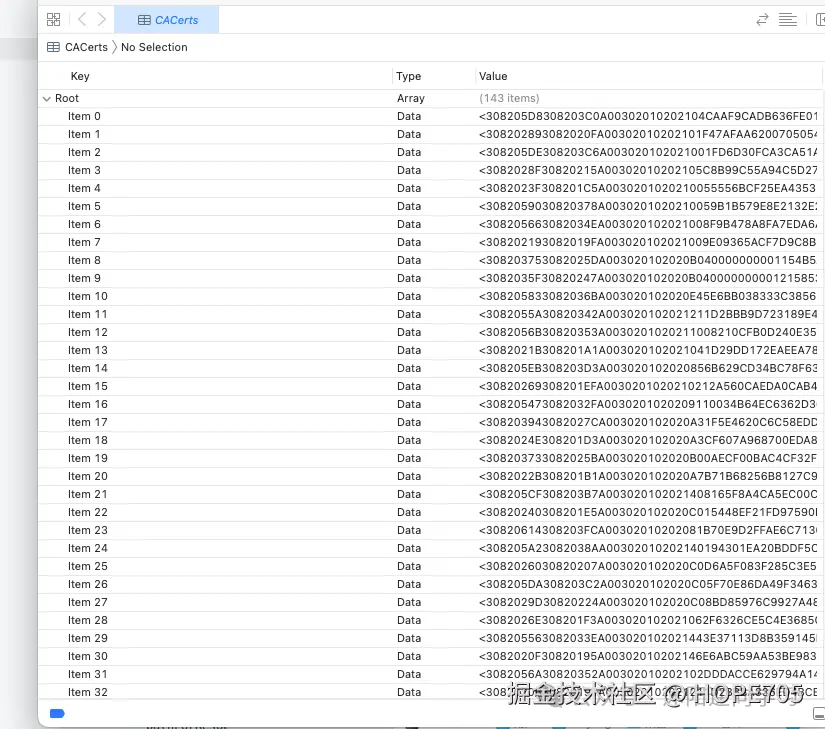Select the Item 13 row
This screenshot has height=729, width=825.
pos(430,350)
